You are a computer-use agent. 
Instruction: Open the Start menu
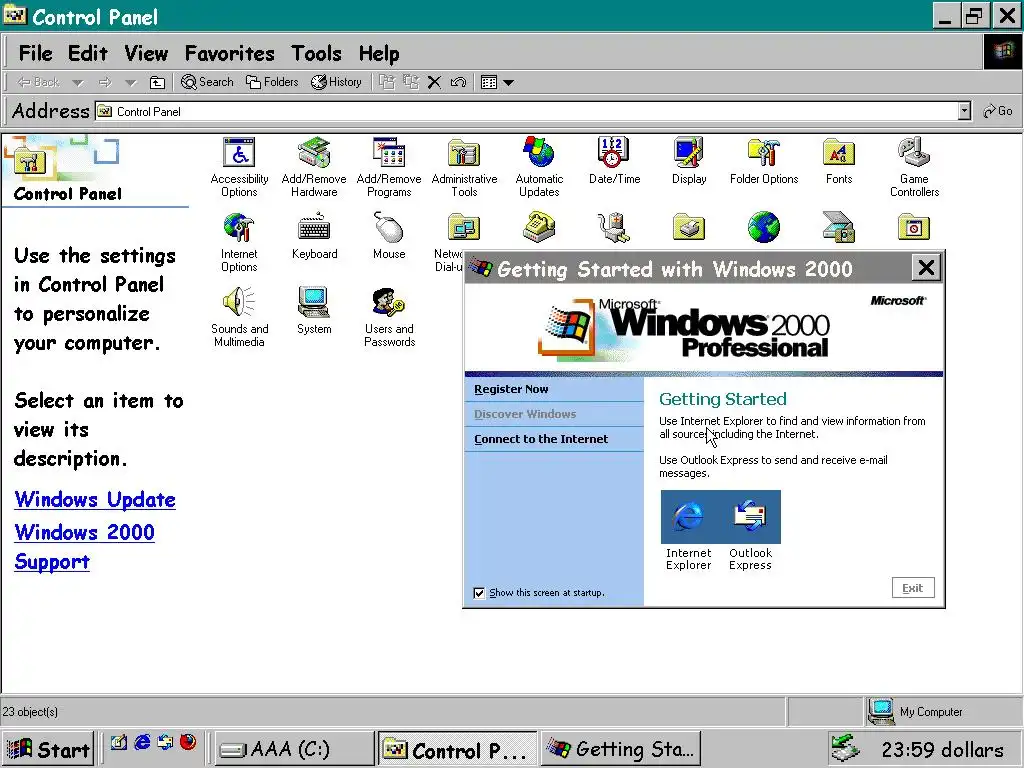47,749
